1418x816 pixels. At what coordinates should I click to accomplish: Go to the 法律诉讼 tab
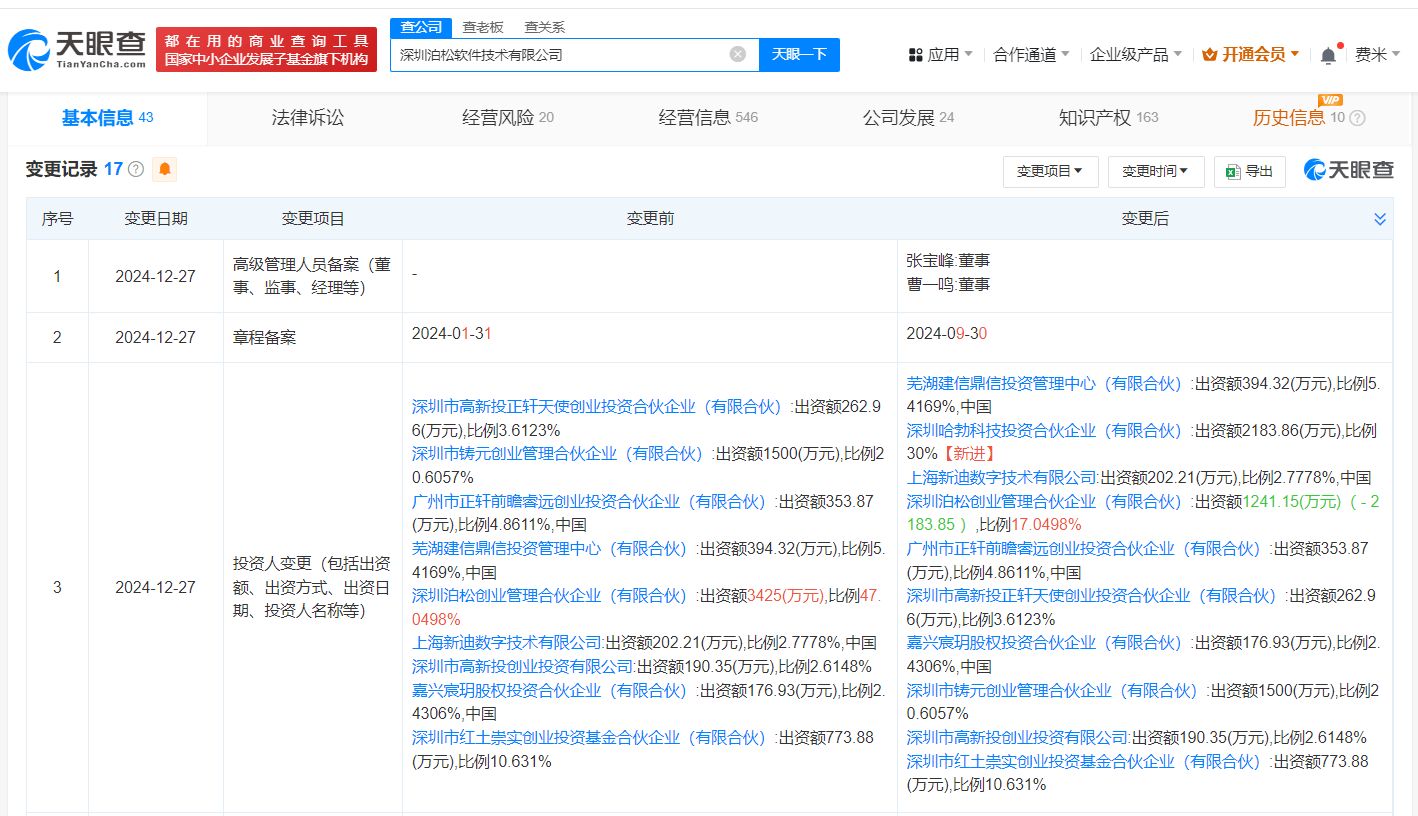(307, 118)
